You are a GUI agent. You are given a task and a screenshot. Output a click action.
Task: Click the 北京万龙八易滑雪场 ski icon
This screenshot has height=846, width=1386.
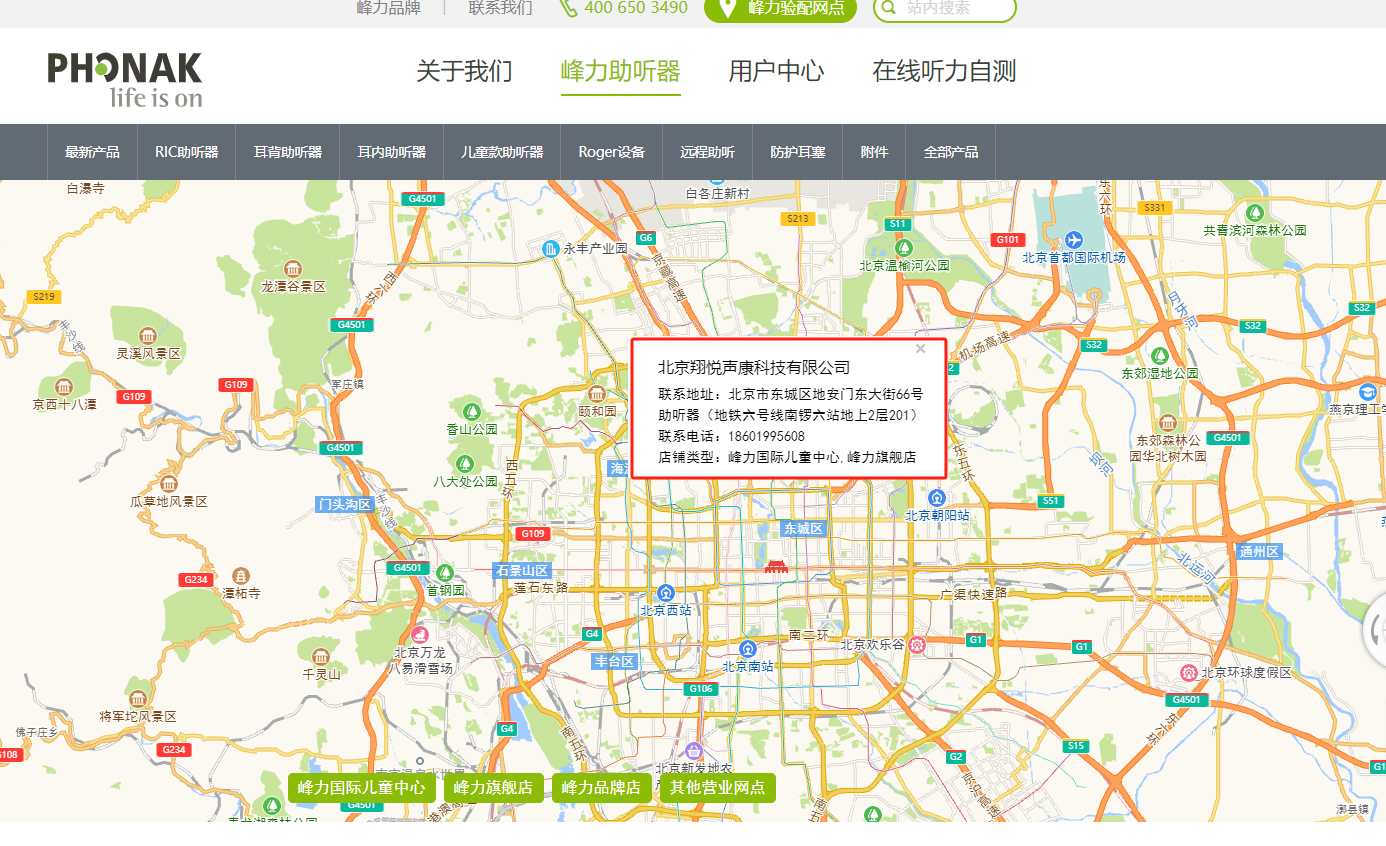click(x=421, y=635)
